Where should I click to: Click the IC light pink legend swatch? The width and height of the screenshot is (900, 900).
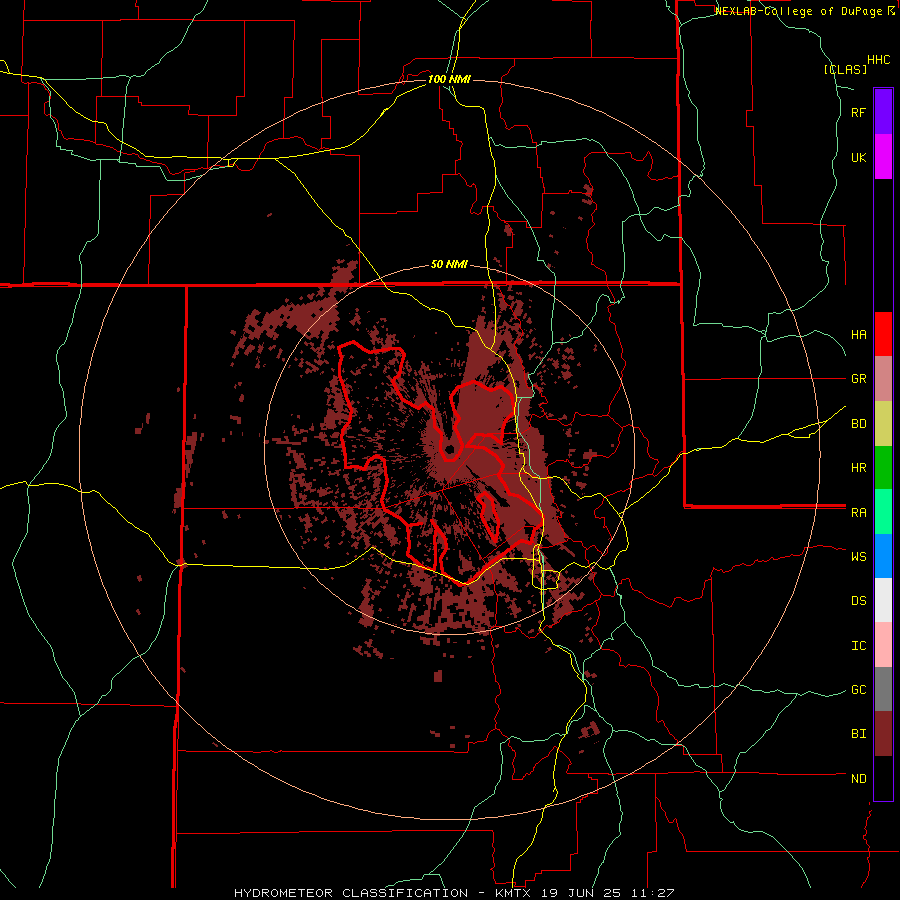pos(883,645)
